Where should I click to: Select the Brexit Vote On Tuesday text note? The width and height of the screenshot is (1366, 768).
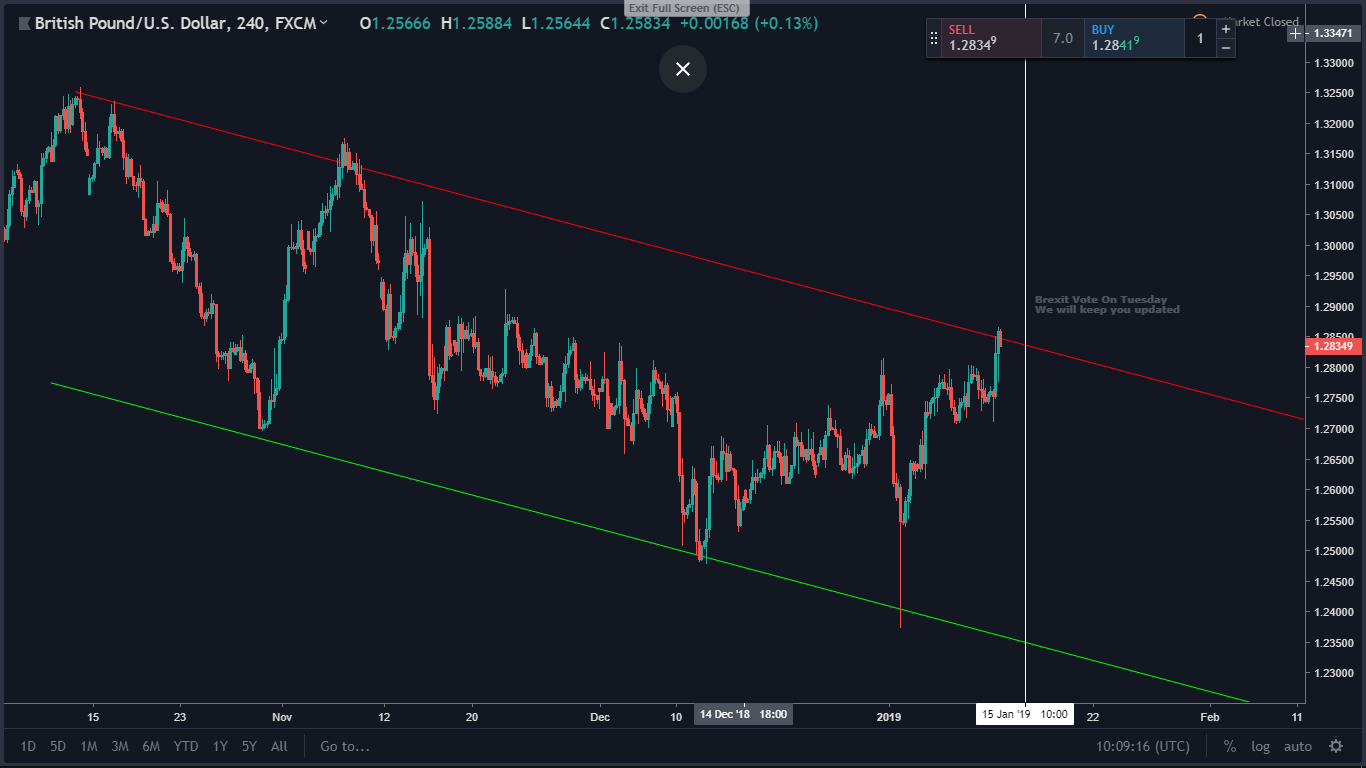tap(1107, 304)
